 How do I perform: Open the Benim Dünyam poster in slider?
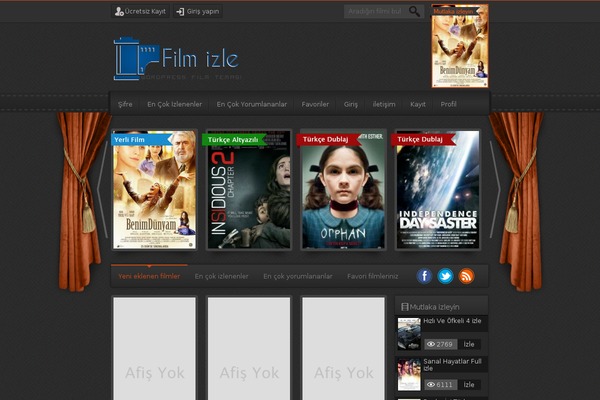click(x=155, y=190)
